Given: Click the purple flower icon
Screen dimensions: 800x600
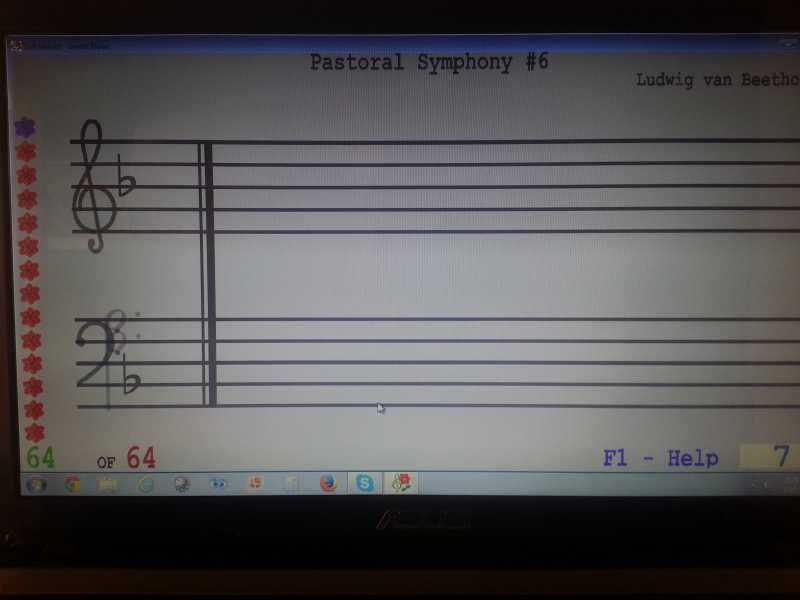Looking at the screenshot, I should (25, 128).
